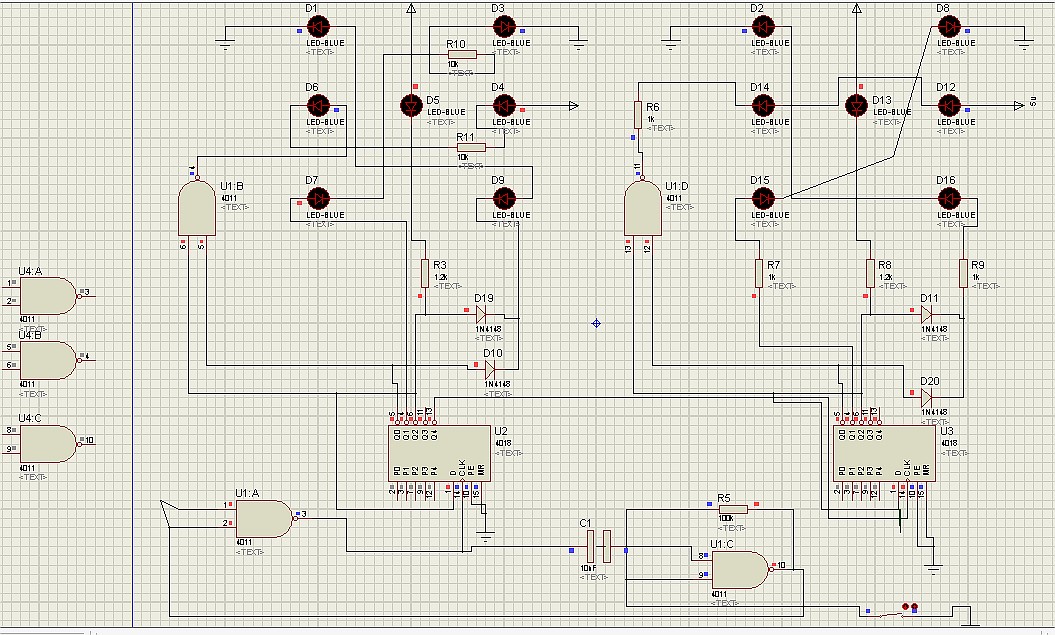
Task: Click the NAND gate U4:A
Action: (x=47, y=295)
